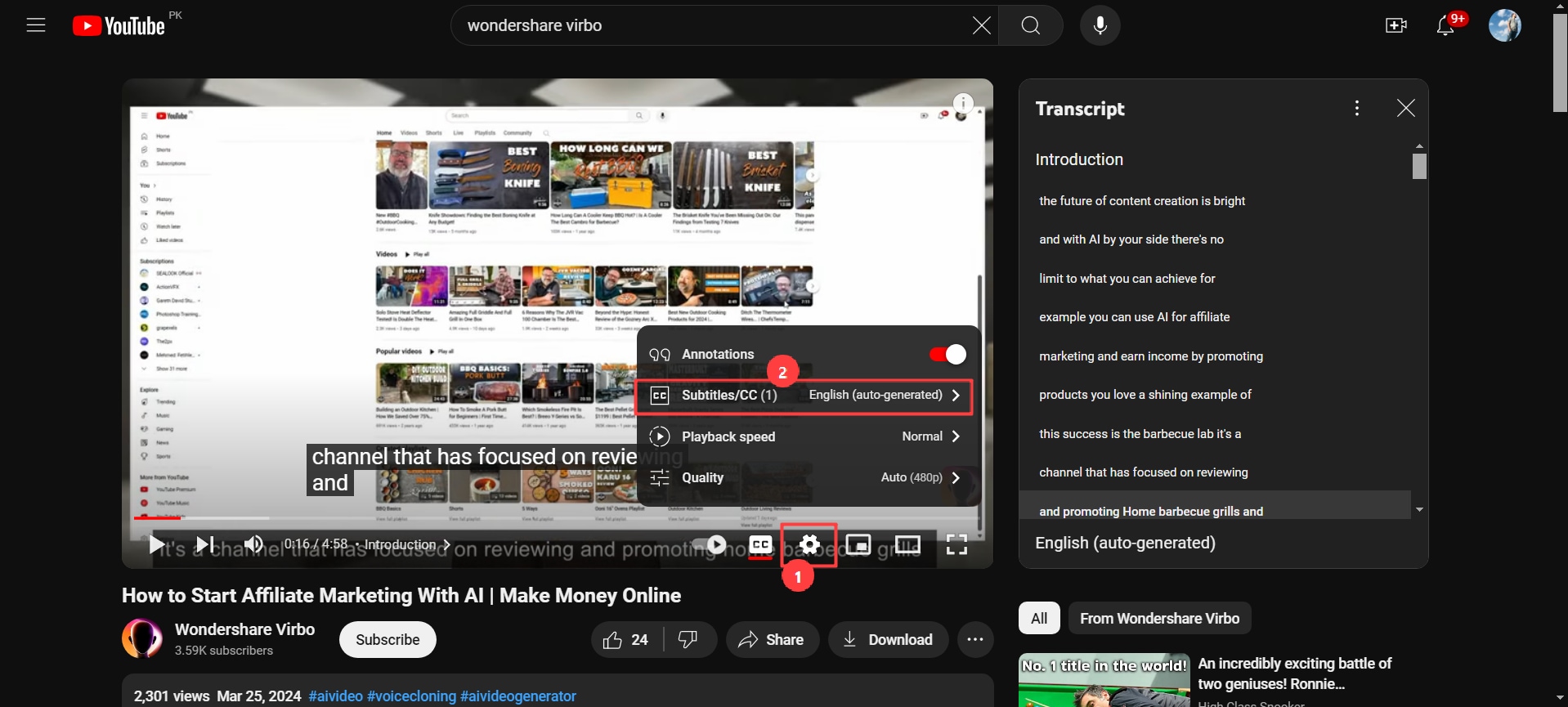Open the #aivideogenerator hashtag
Screen dimensions: 1568x707
point(518,696)
